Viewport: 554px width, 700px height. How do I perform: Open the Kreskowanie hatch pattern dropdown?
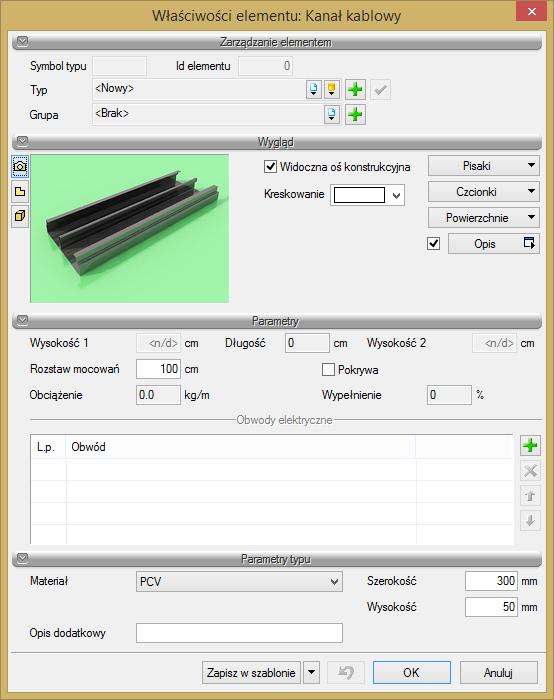pyautogui.click(x=367, y=195)
